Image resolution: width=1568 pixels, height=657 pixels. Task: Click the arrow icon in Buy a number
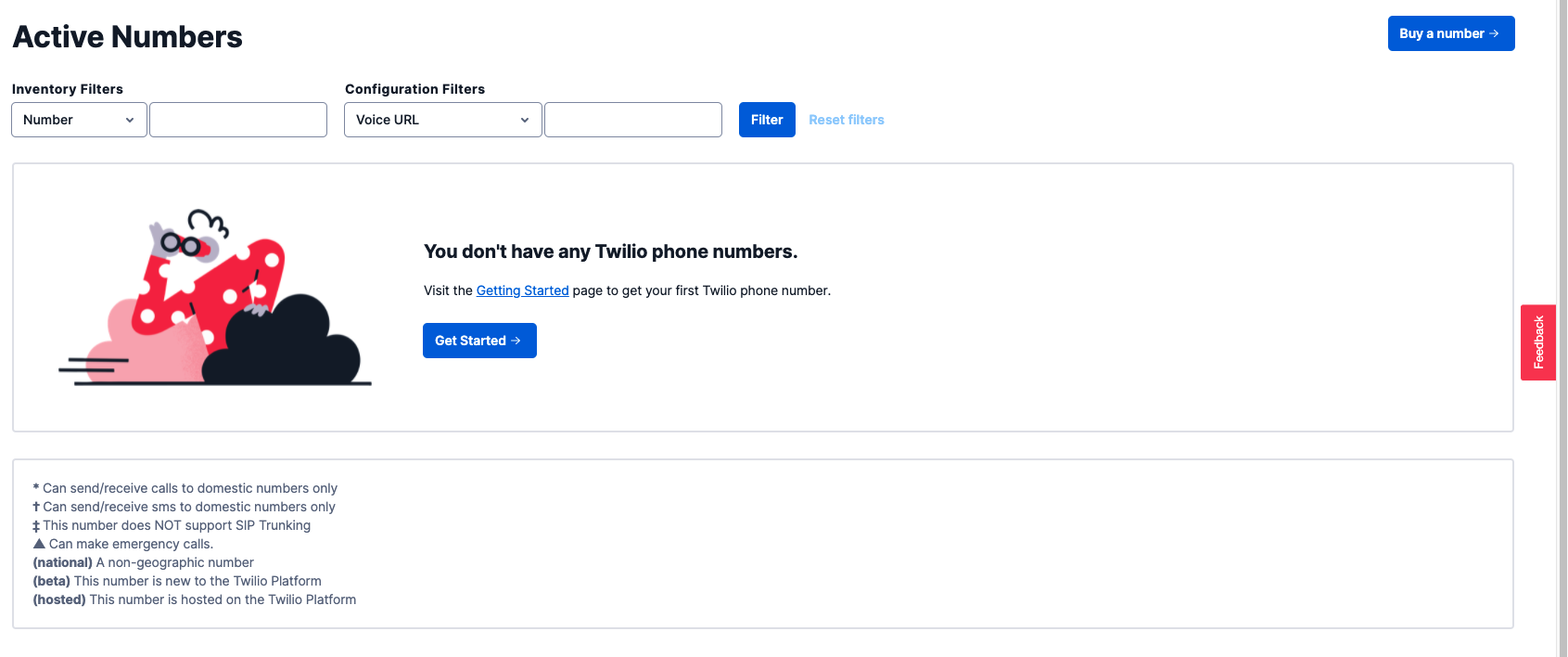pyautogui.click(x=1494, y=33)
